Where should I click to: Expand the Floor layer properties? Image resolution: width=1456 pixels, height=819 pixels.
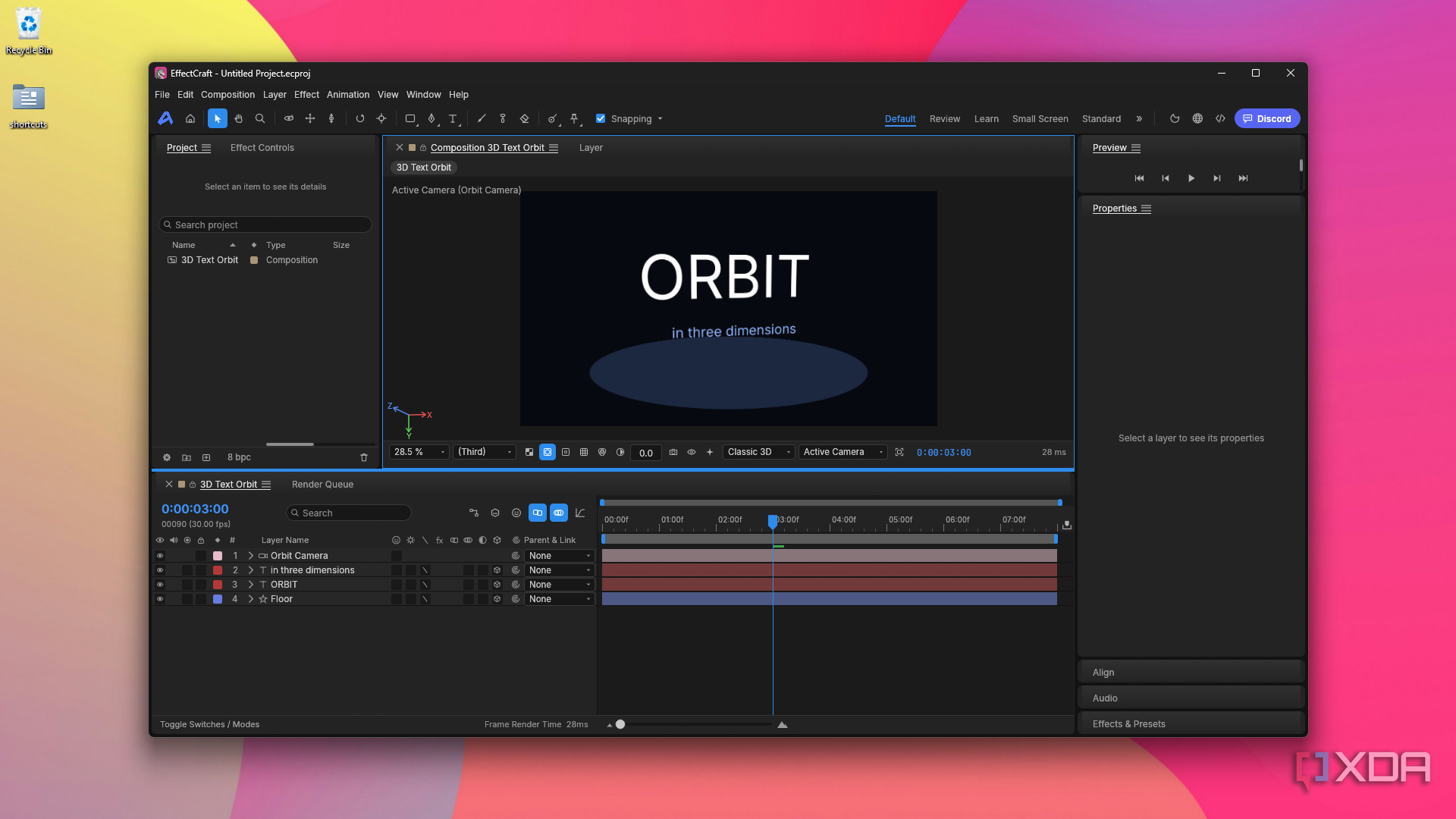251,599
